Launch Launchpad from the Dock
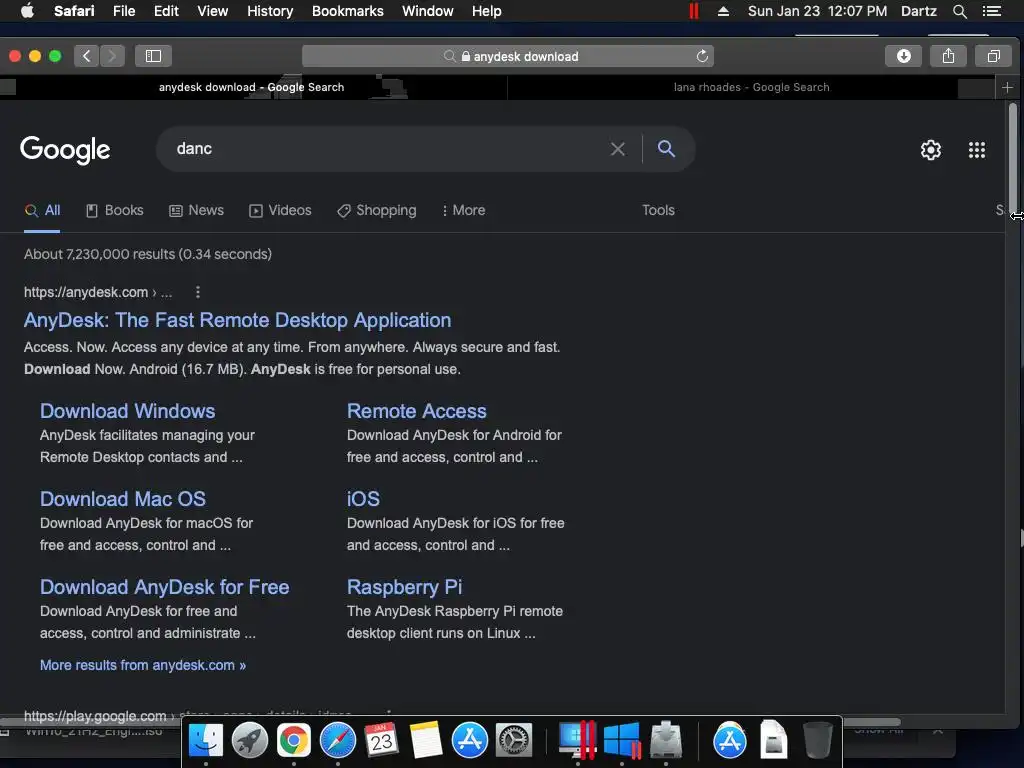This screenshot has width=1024, height=768. [249, 741]
